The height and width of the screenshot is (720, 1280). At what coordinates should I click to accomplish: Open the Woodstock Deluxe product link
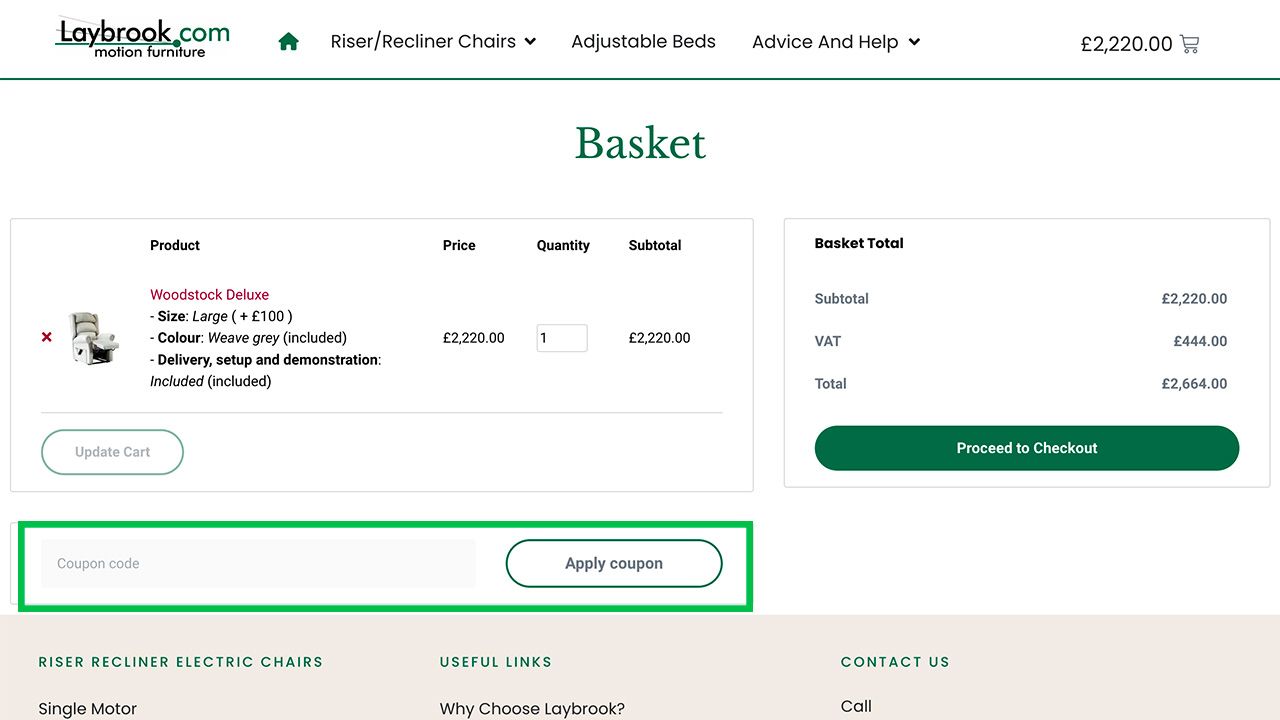coord(209,295)
